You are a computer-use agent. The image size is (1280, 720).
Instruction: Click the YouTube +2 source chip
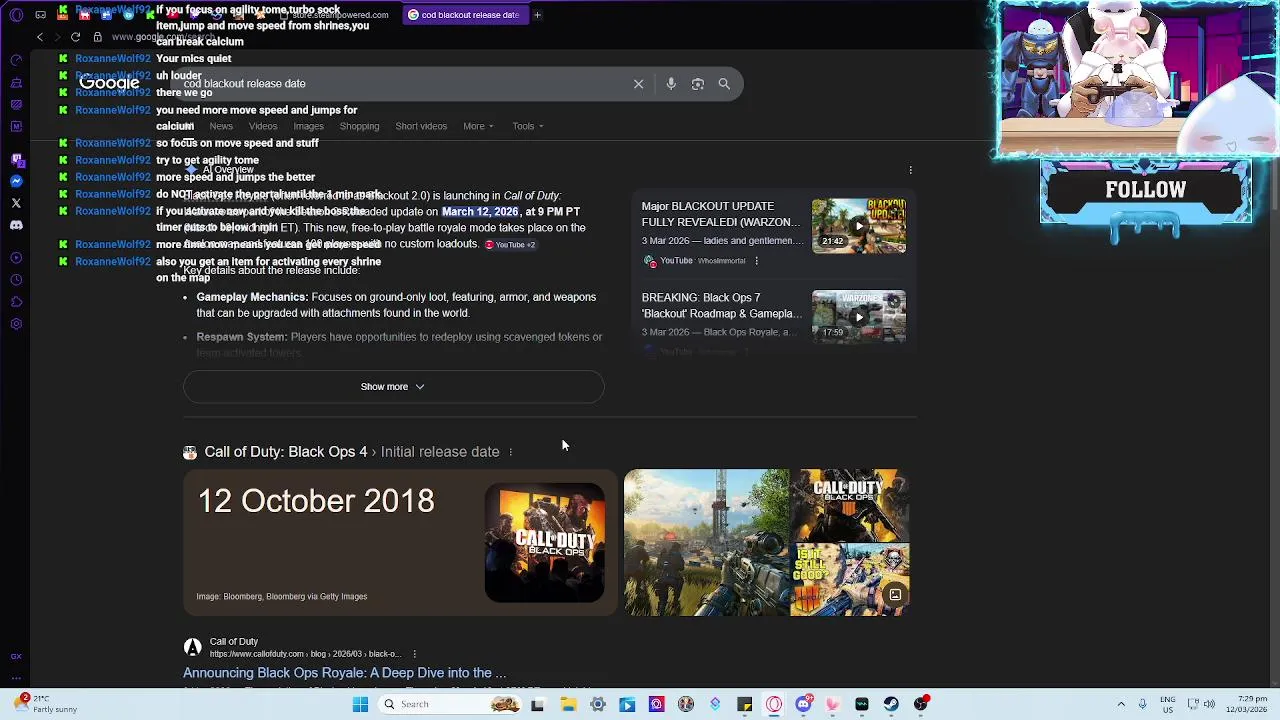(x=510, y=245)
